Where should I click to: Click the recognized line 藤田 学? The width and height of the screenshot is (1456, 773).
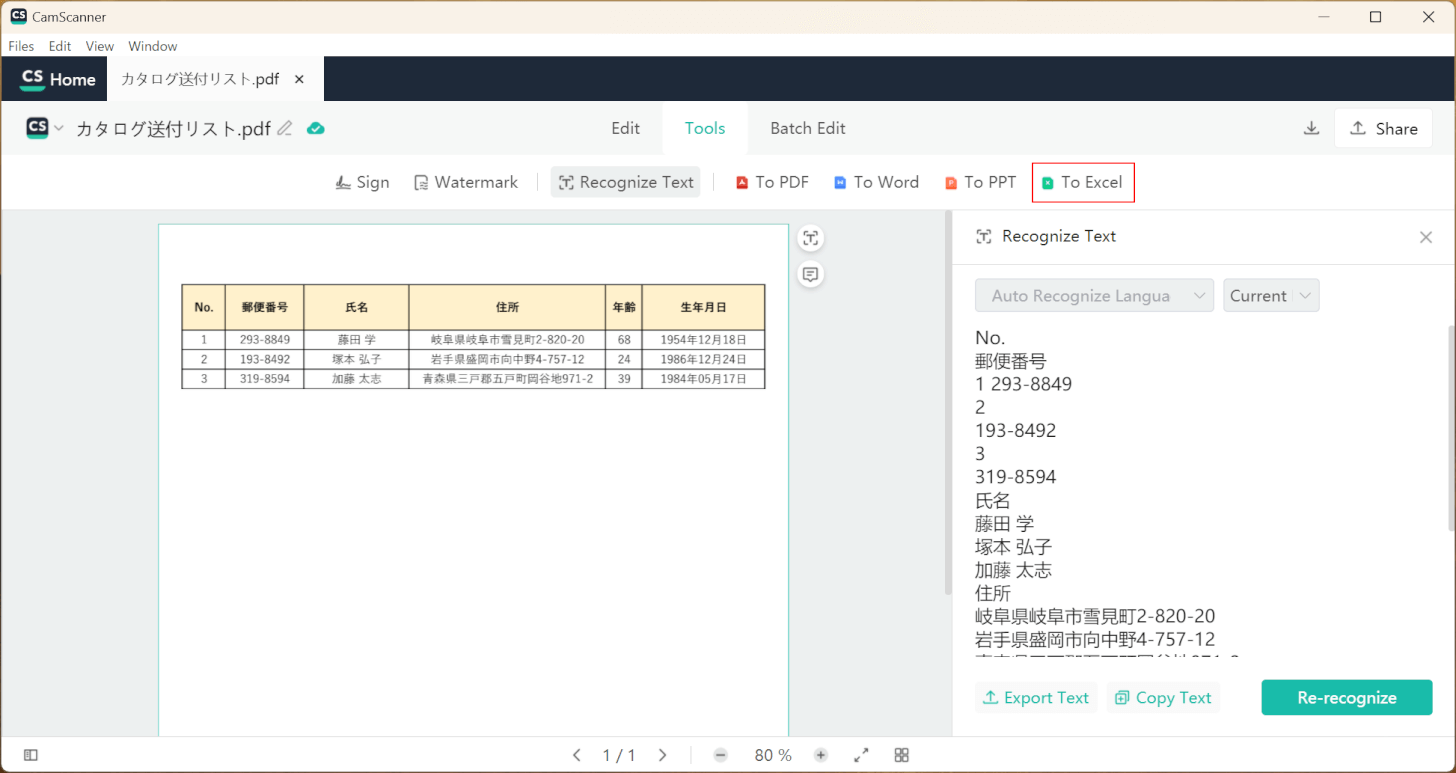click(1005, 524)
